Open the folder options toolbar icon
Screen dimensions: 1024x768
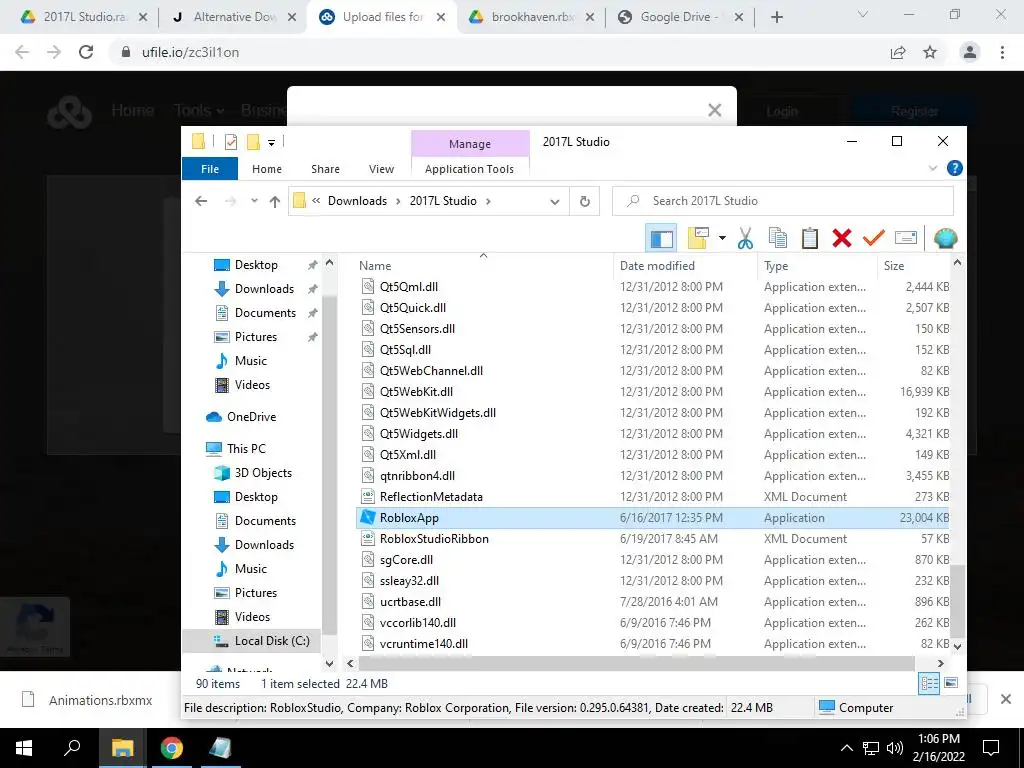(x=697, y=238)
